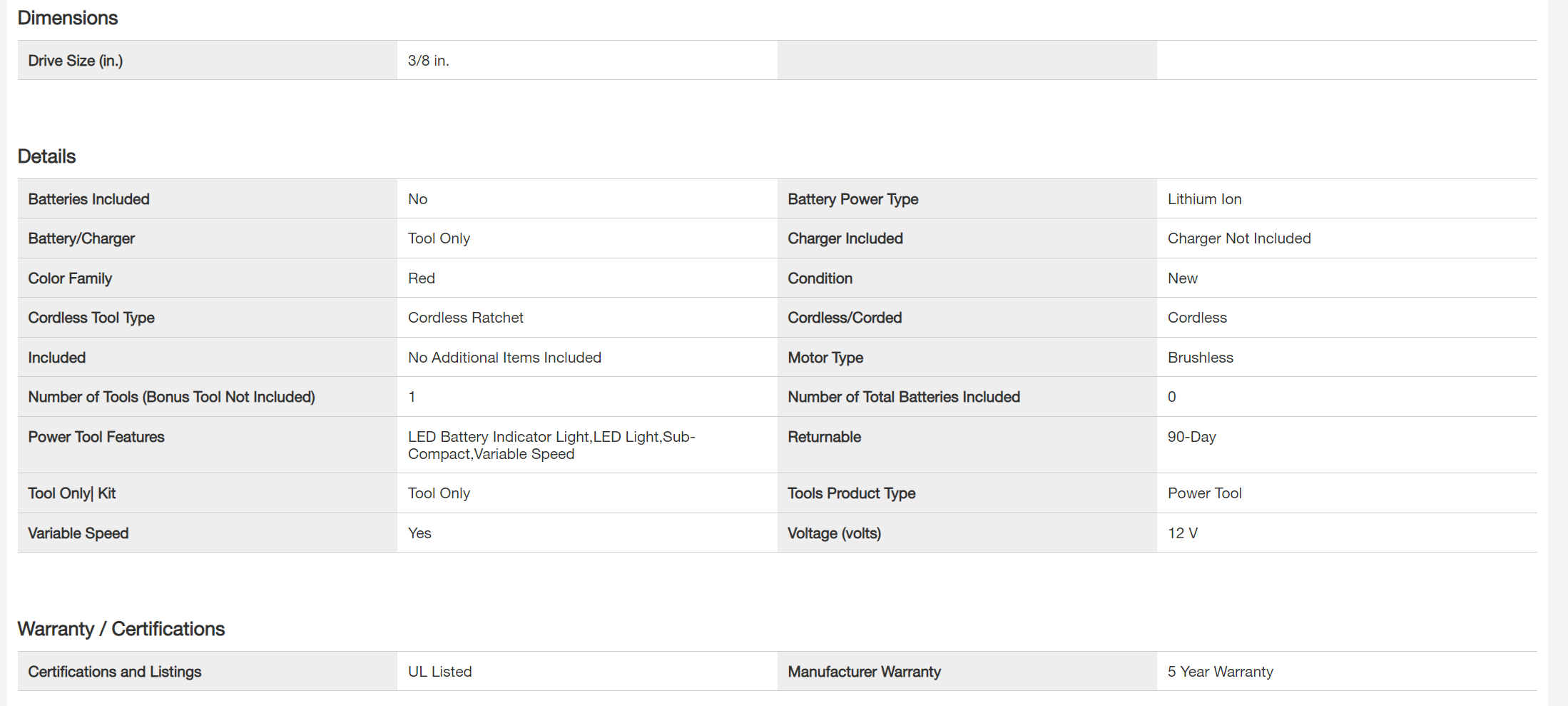Click the Number of Total Batteries Included label
Screen dimensions: 1568x706
tap(903, 397)
